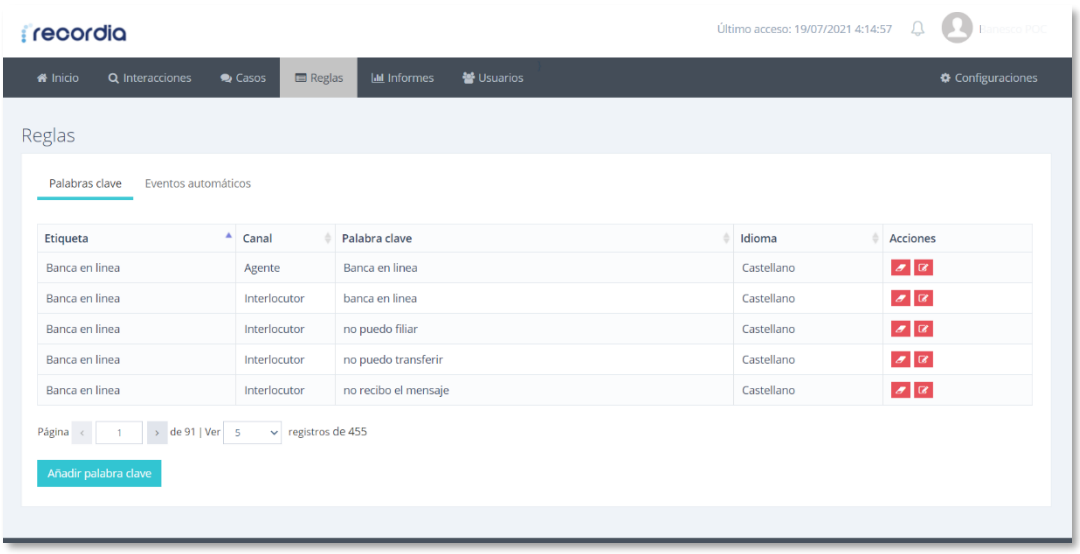The image size is (1080, 554).
Task: Erase the 'no recibo el mensaje' rule
Action: [x=900, y=390]
